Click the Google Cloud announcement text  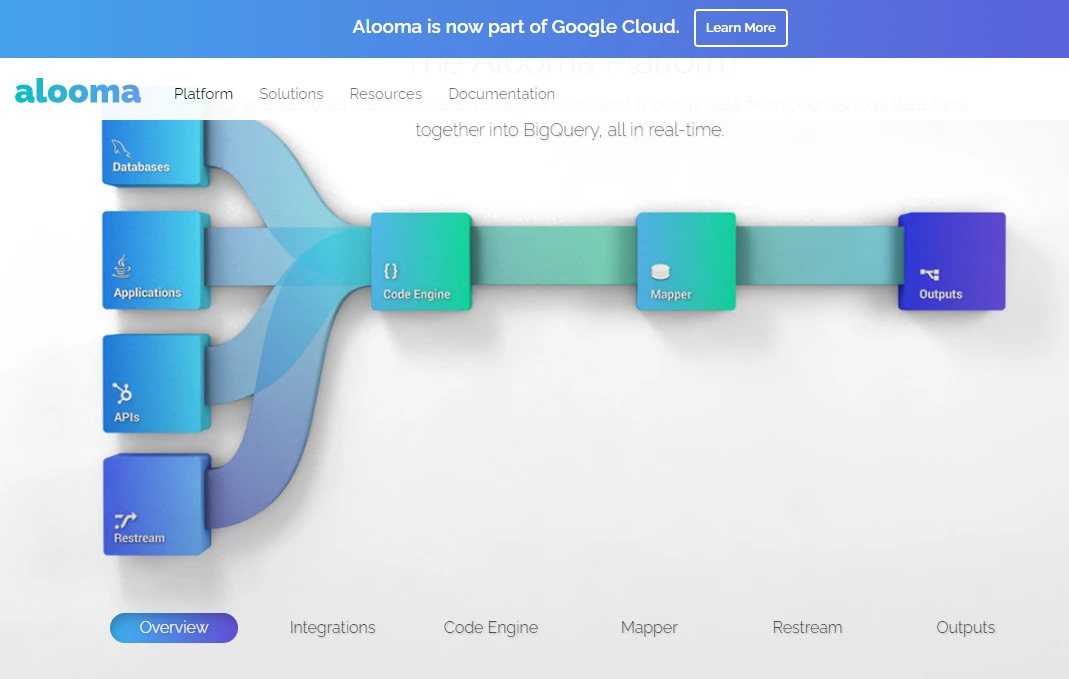click(515, 27)
